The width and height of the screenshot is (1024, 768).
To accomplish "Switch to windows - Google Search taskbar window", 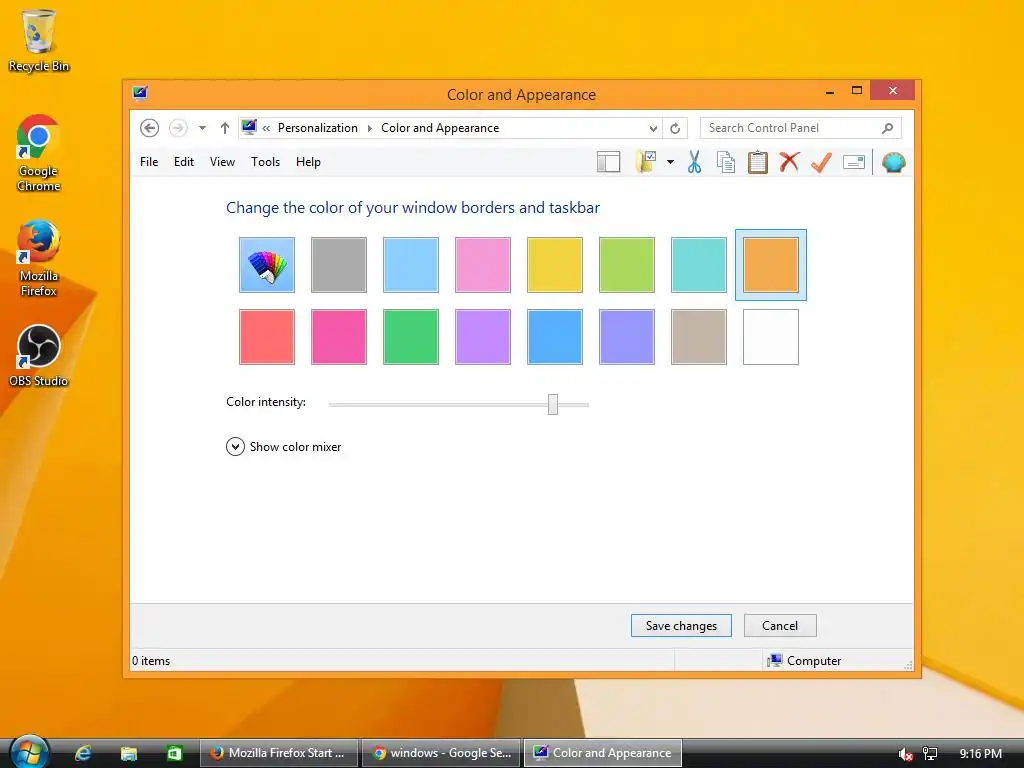I will pos(441,753).
